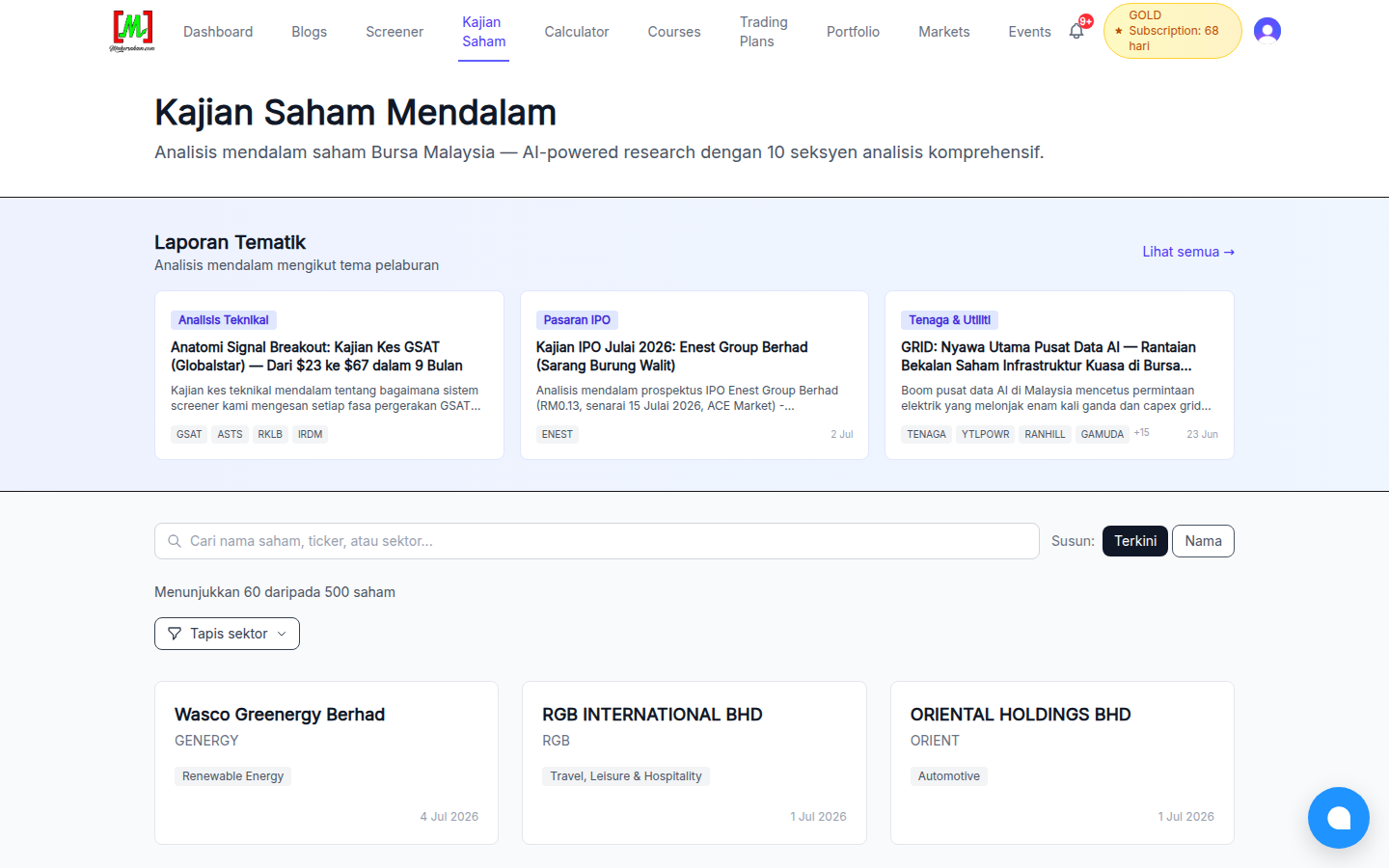Sort list by Nama
Image resolution: width=1389 pixels, height=868 pixels.
1203,541
